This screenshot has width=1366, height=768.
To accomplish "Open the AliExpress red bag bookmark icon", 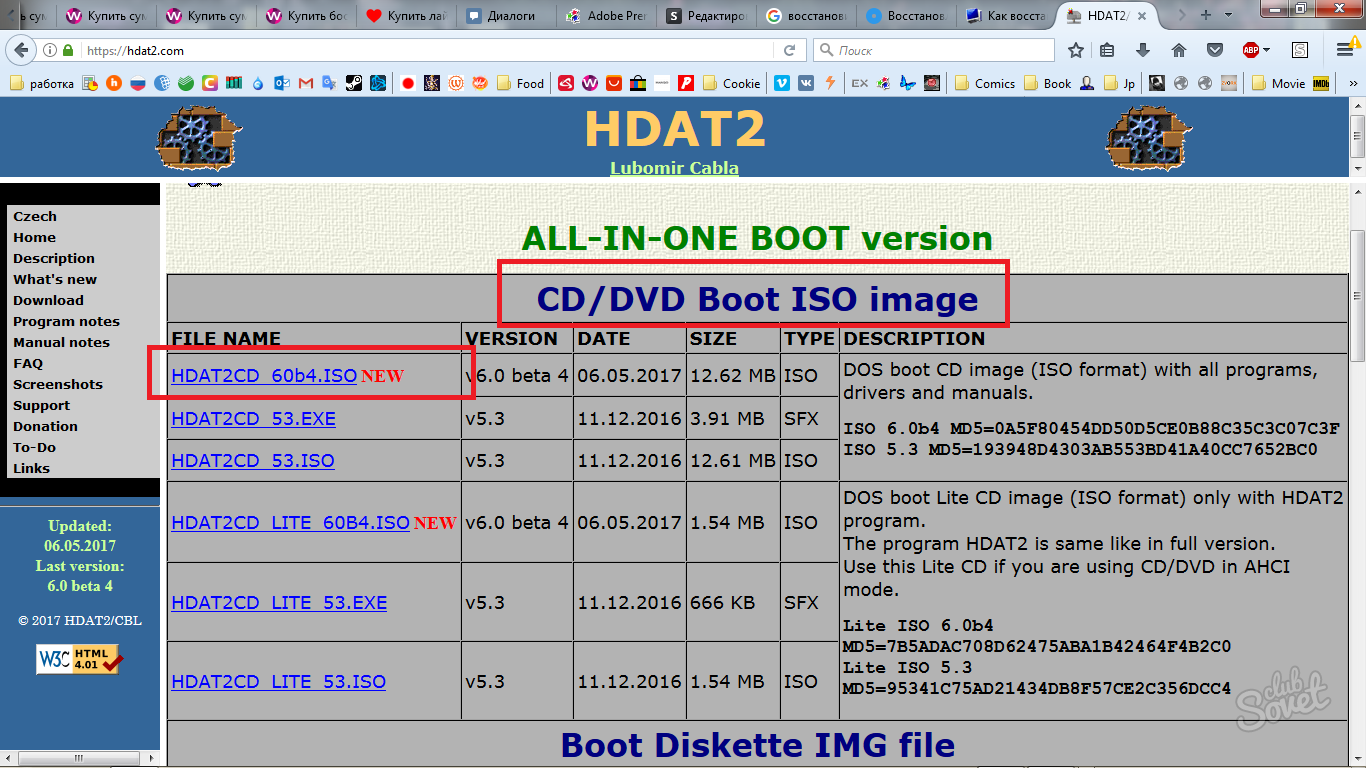I will pyautogui.click(x=614, y=84).
